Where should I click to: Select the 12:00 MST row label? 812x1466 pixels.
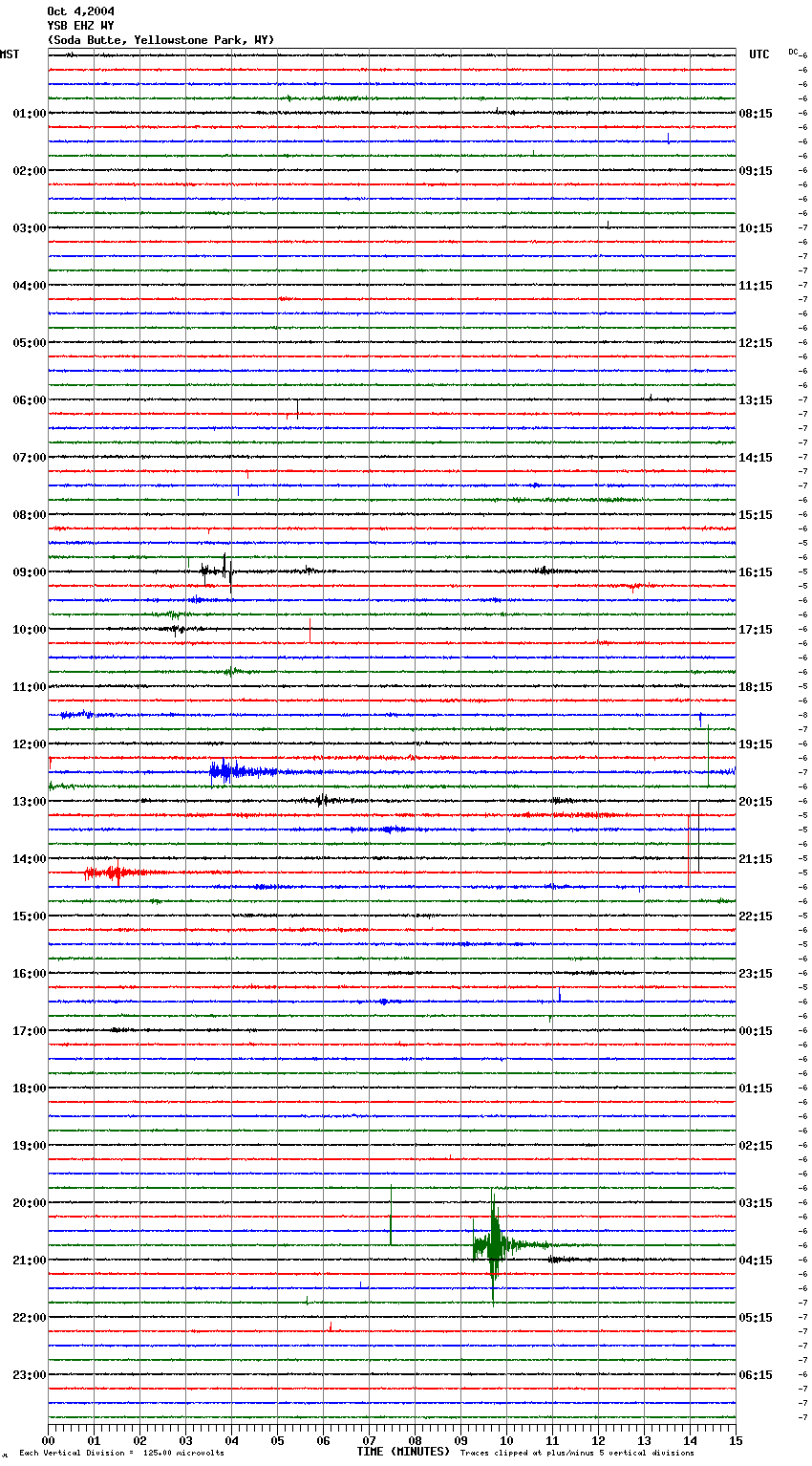tap(29, 744)
